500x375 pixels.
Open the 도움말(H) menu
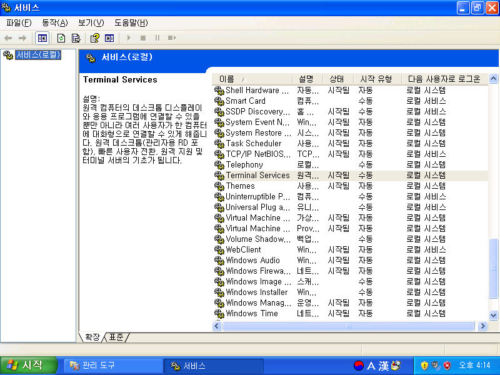(x=131, y=23)
